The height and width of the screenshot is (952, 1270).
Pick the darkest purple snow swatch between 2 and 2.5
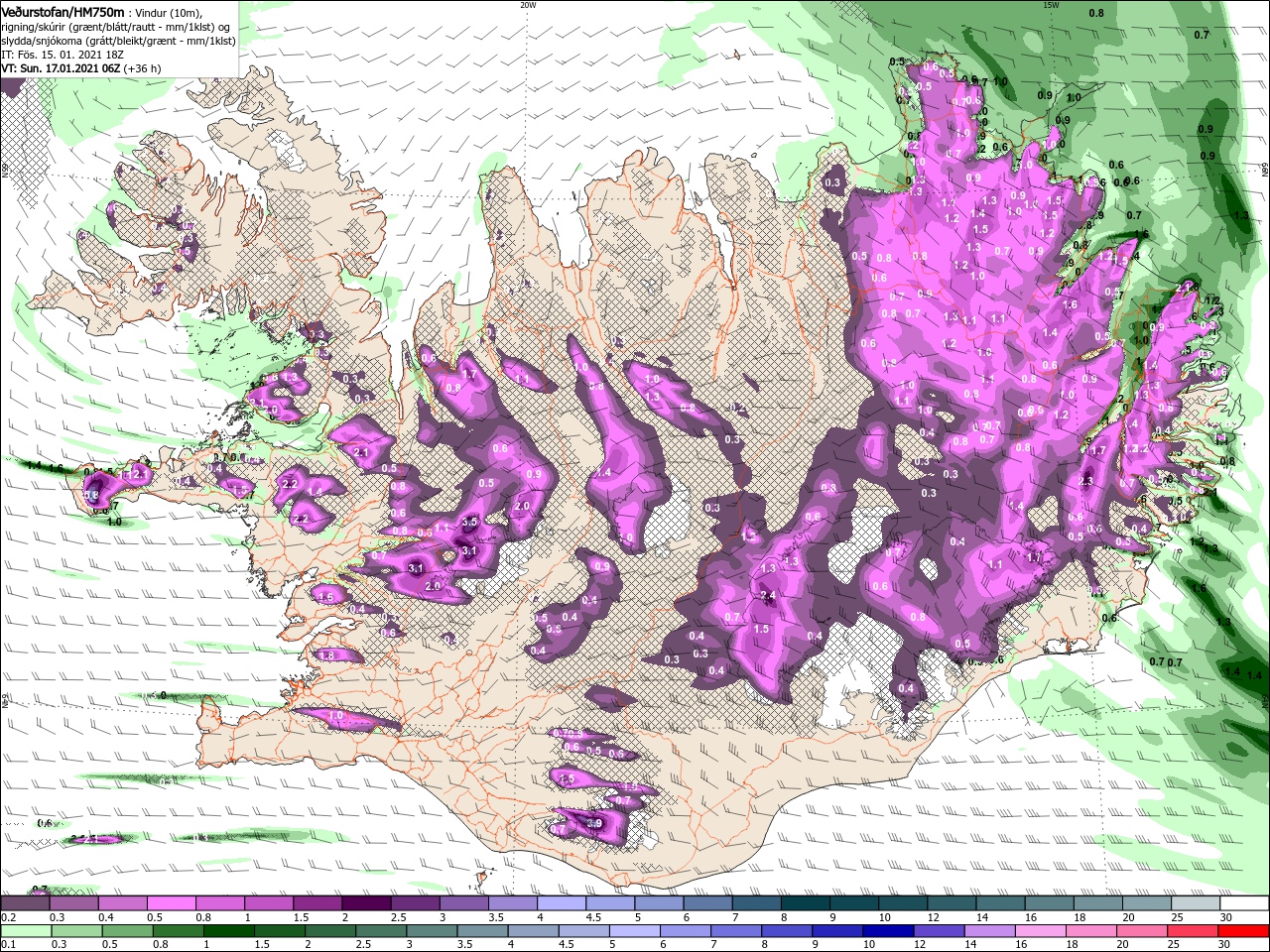click(x=366, y=903)
